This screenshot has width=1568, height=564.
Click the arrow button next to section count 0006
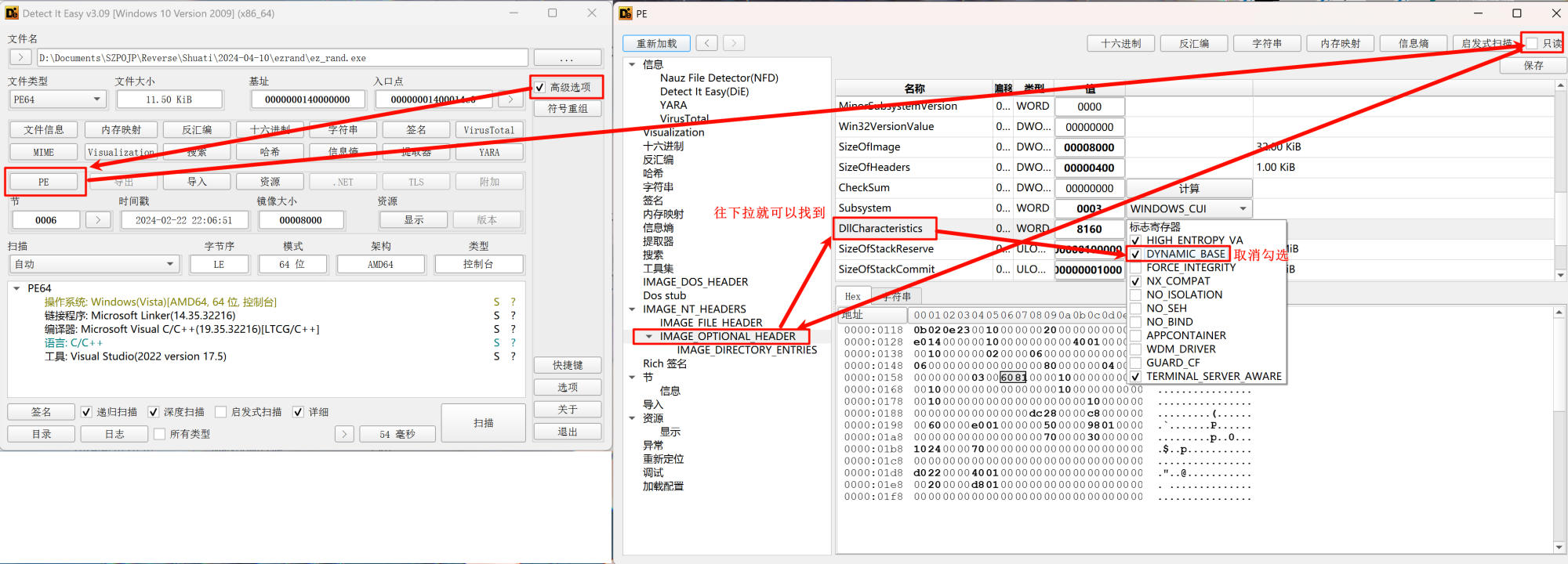(x=98, y=220)
